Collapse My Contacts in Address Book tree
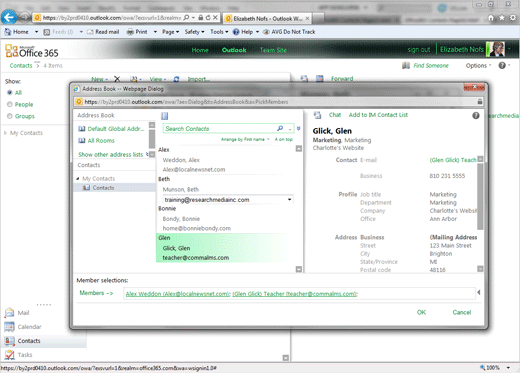 tap(78, 179)
